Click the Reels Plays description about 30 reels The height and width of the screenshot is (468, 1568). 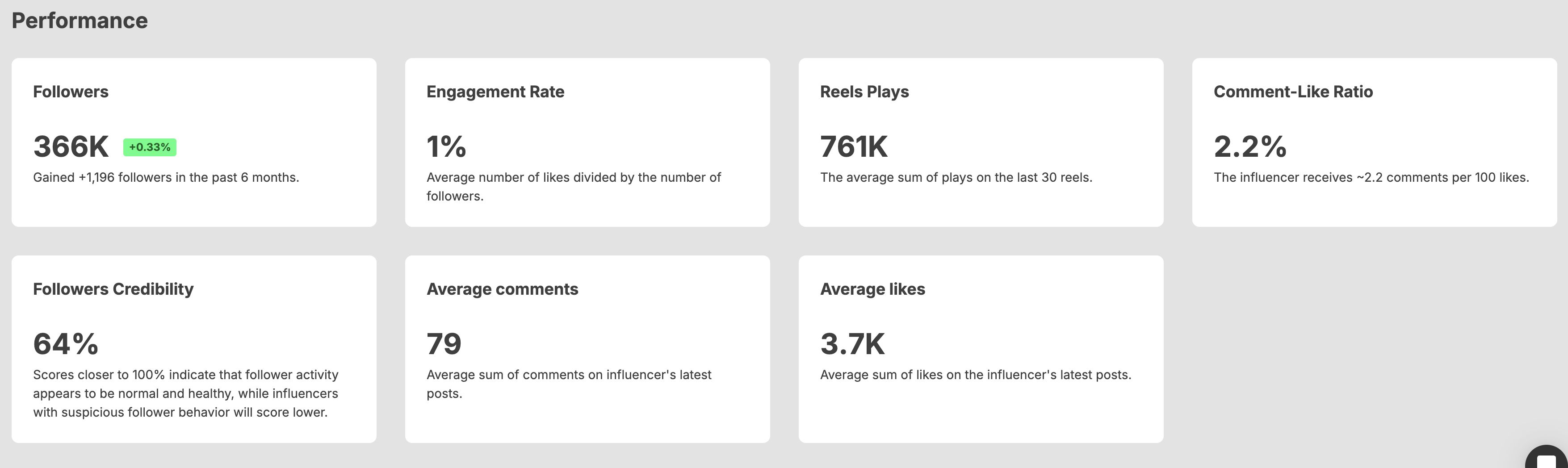pyautogui.click(x=956, y=178)
